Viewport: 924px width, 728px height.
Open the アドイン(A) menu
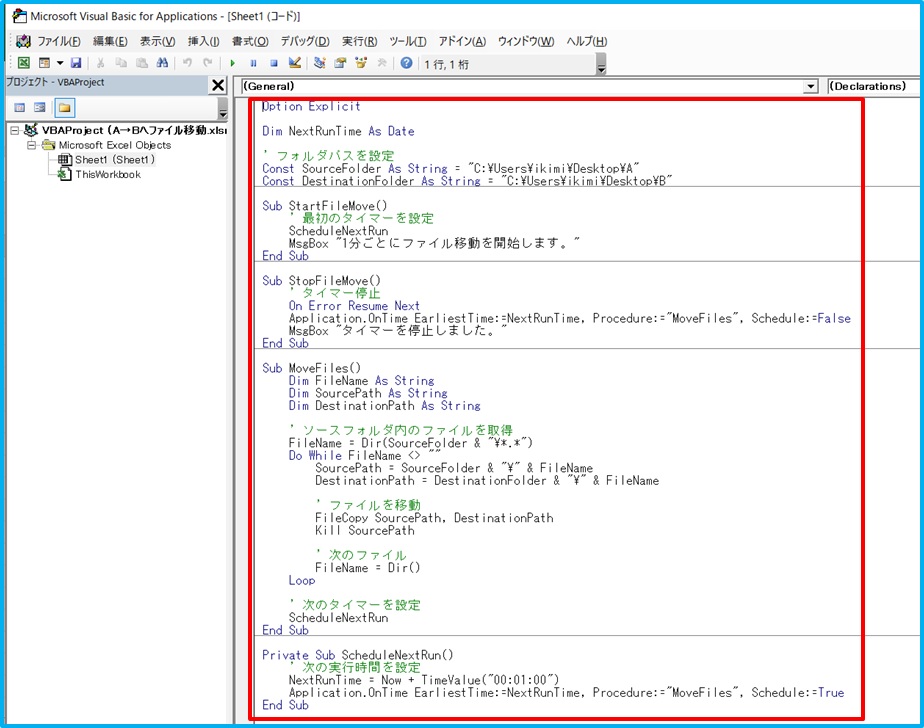click(x=462, y=41)
